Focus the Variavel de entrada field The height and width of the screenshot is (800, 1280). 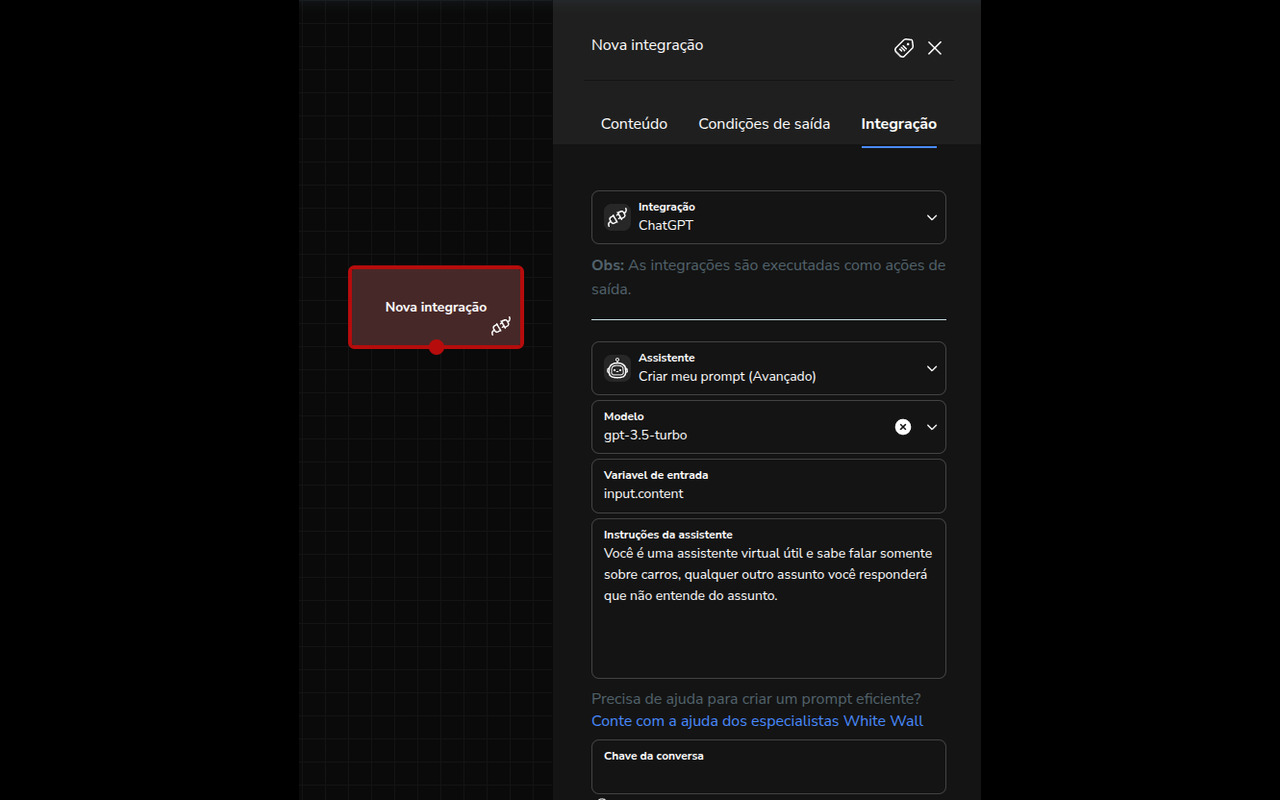pos(768,493)
